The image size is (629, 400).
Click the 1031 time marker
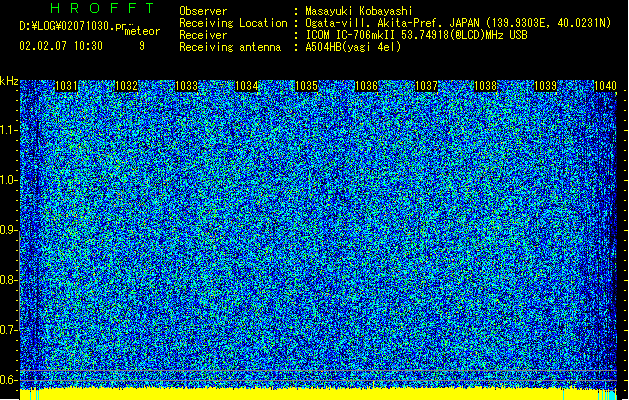tap(66, 86)
